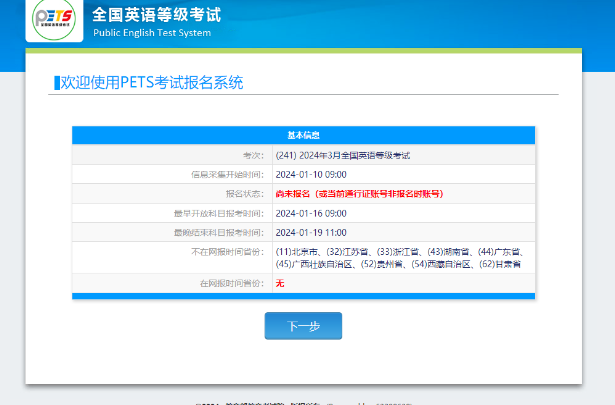The width and height of the screenshot is (615, 405).
Task: Select the exam name (241) 2024年3月全国英语等级考试
Action: [x=342, y=155]
